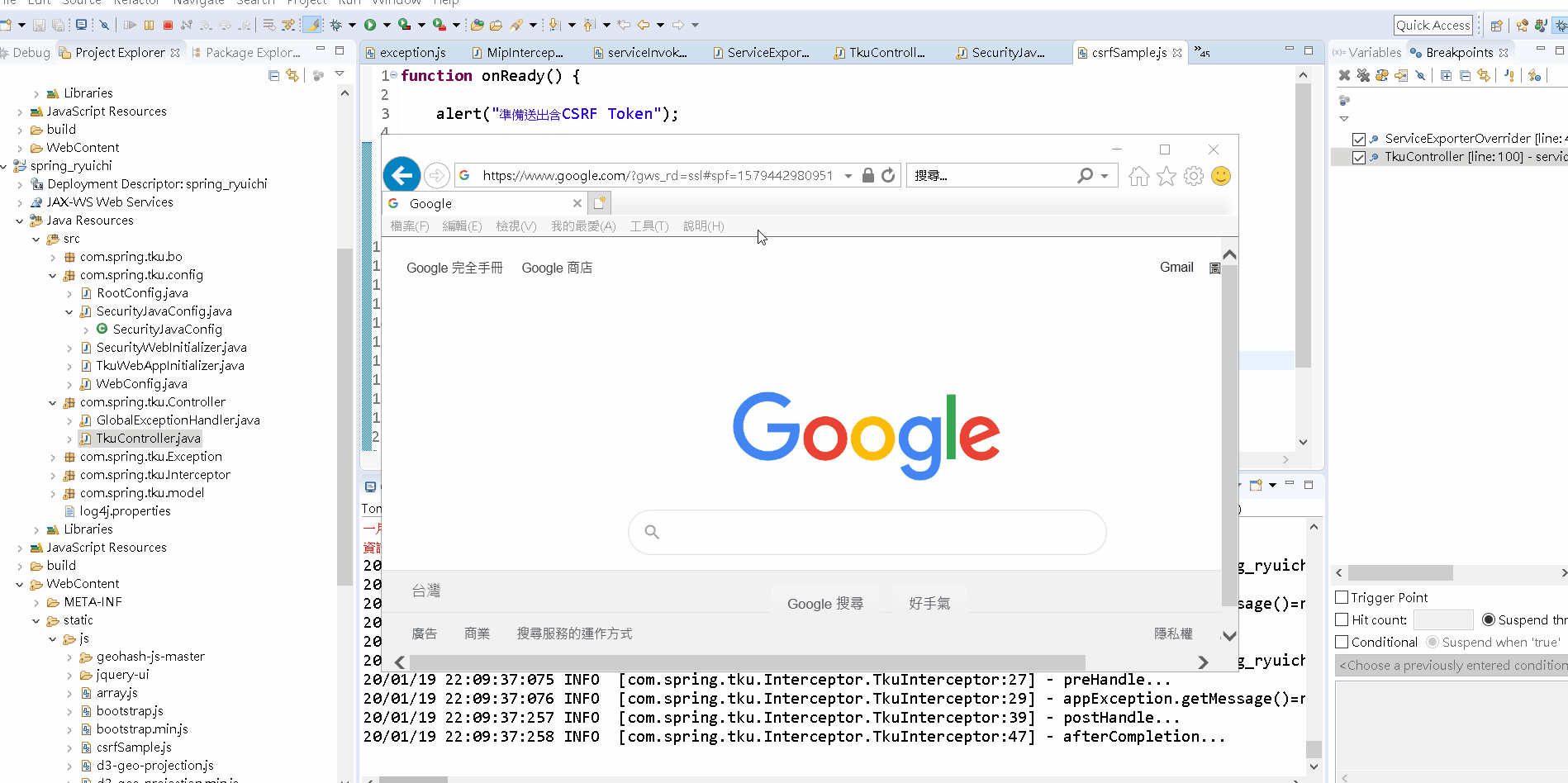Click inside the Hit count input field
This screenshot has height=783, width=1568.
click(1443, 619)
